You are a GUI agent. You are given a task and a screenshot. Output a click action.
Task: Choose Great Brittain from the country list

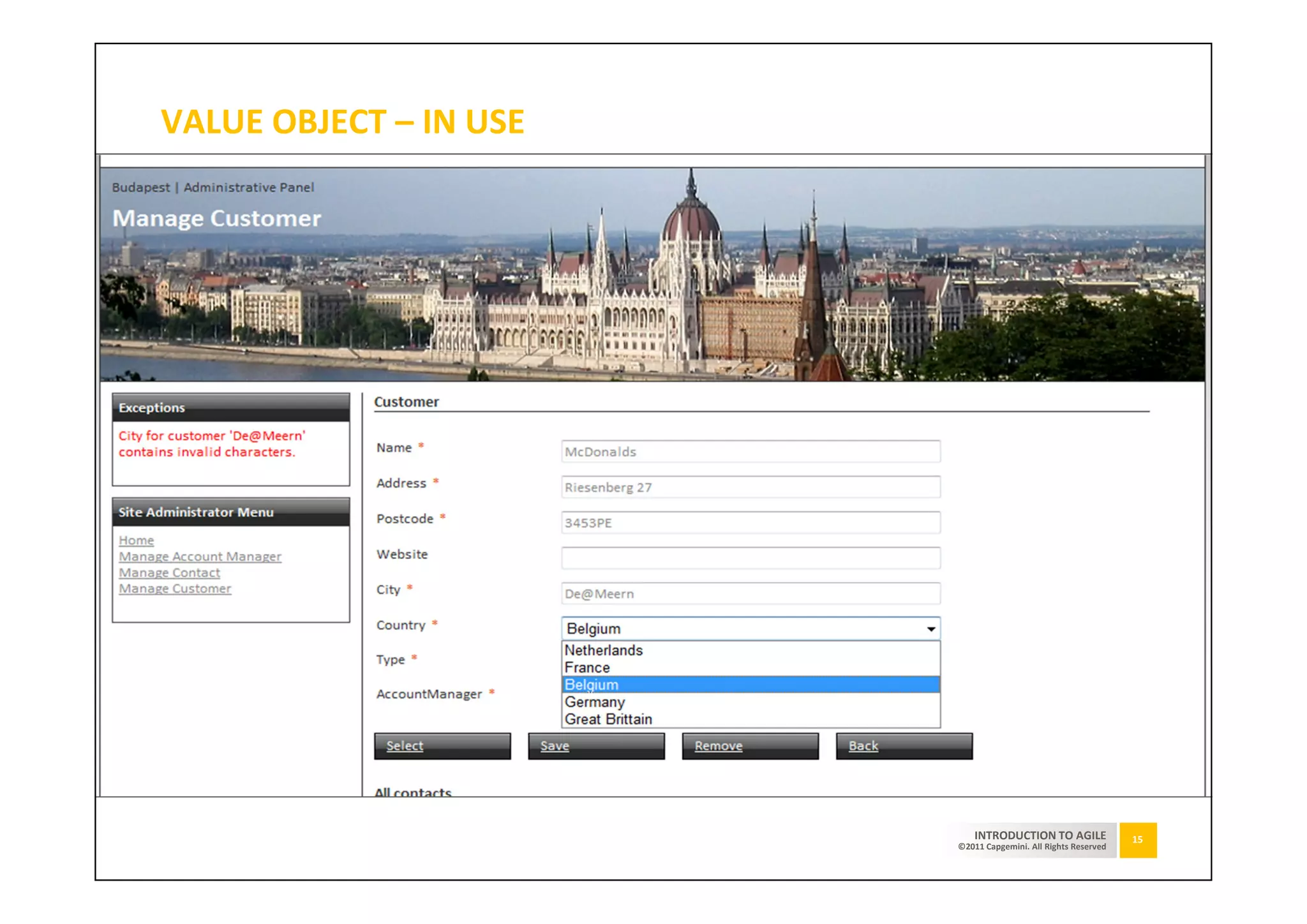coord(751,719)
